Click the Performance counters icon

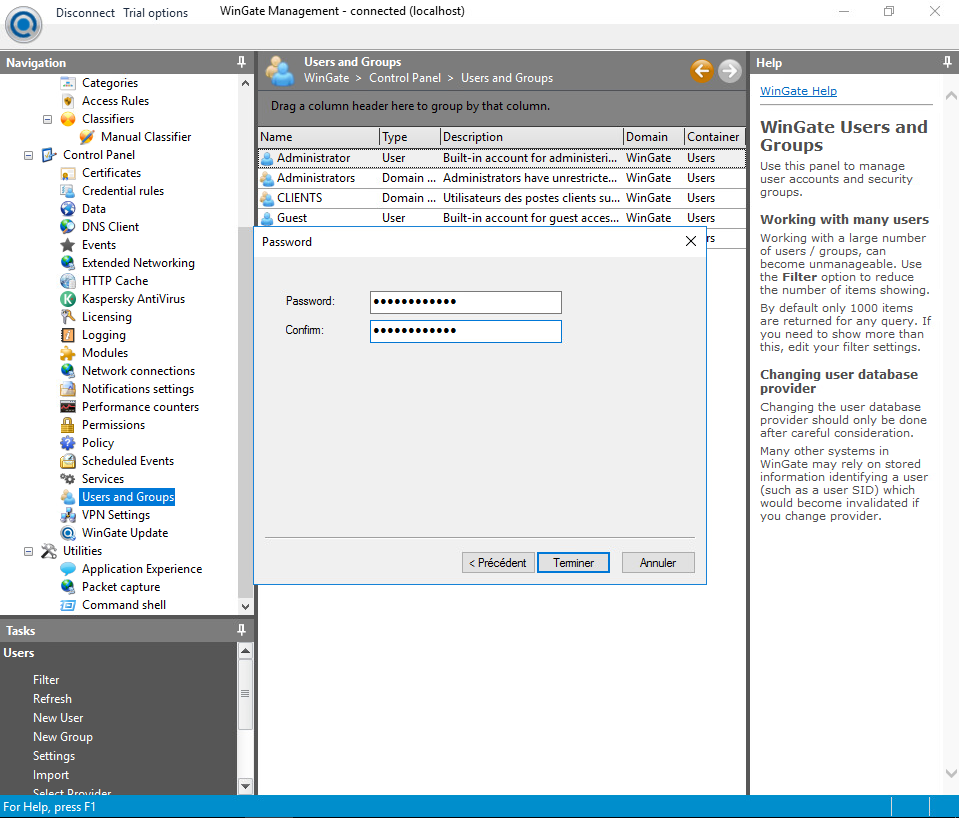tap(68, 407)
